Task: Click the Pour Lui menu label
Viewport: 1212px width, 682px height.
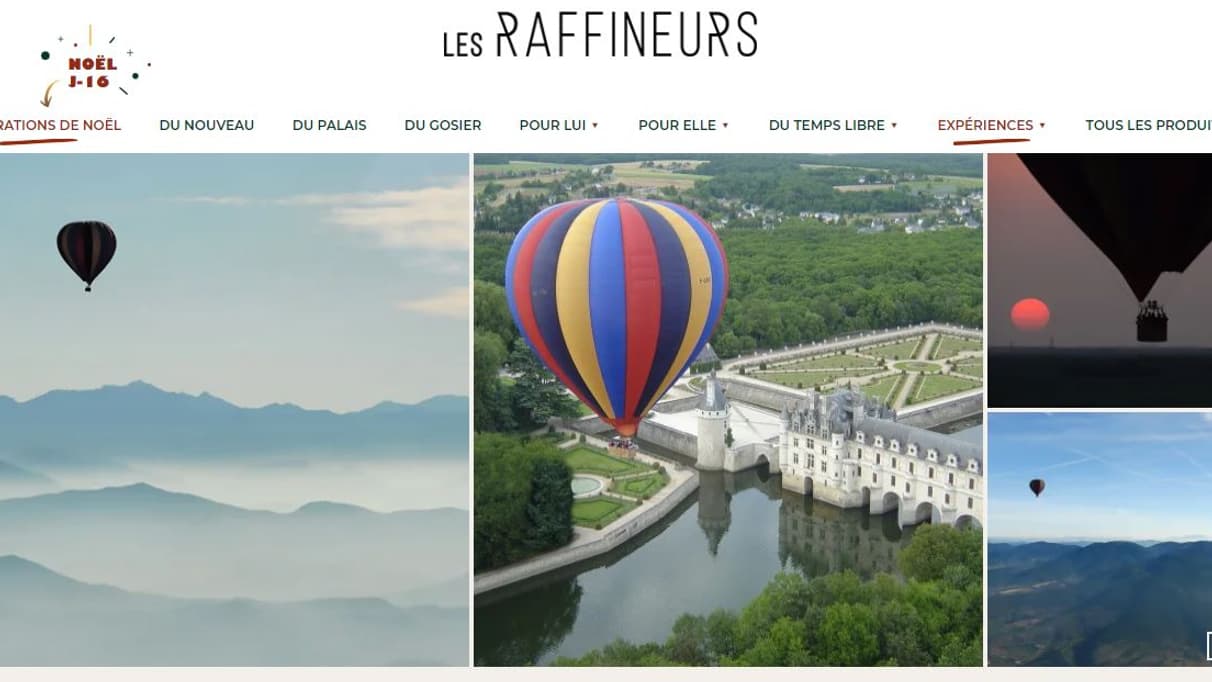Action: coord(552,125)
